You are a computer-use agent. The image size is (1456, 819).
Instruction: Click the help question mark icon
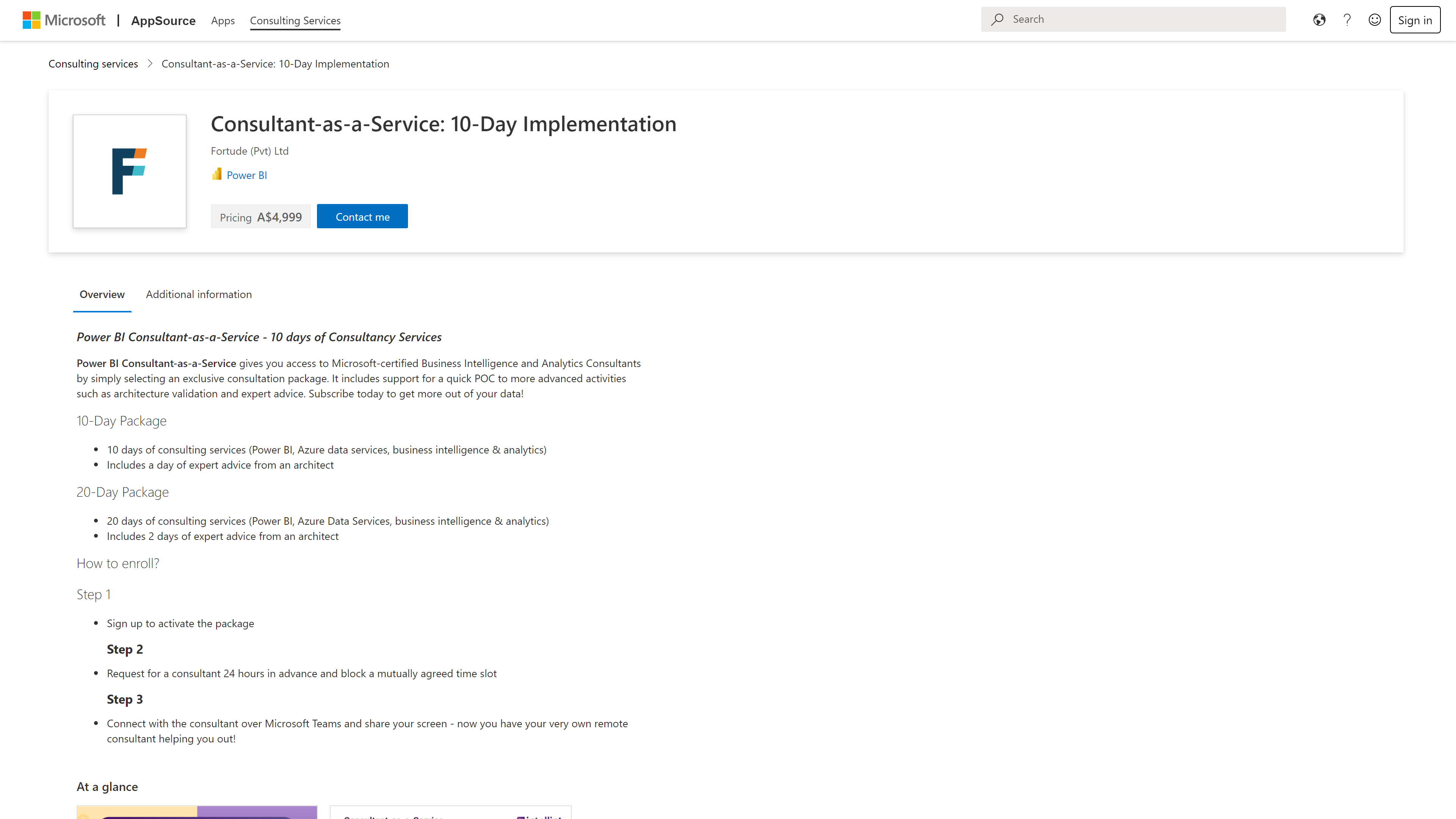coord(1347,20)
